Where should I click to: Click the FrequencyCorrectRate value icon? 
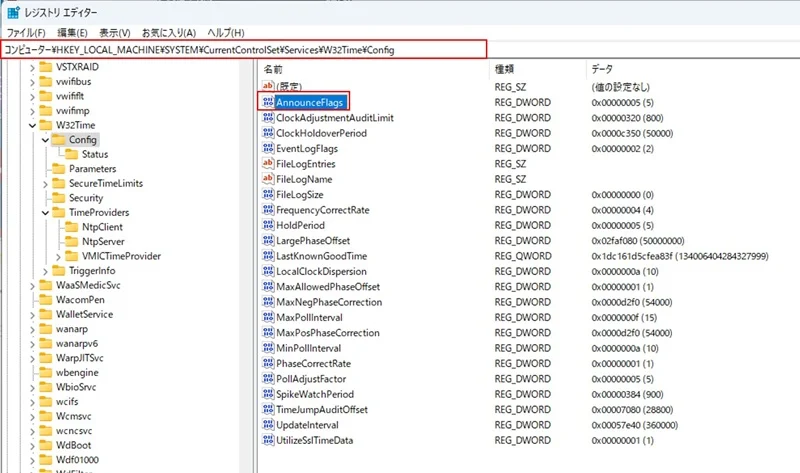pyautogui.click(x=268, y=209)
